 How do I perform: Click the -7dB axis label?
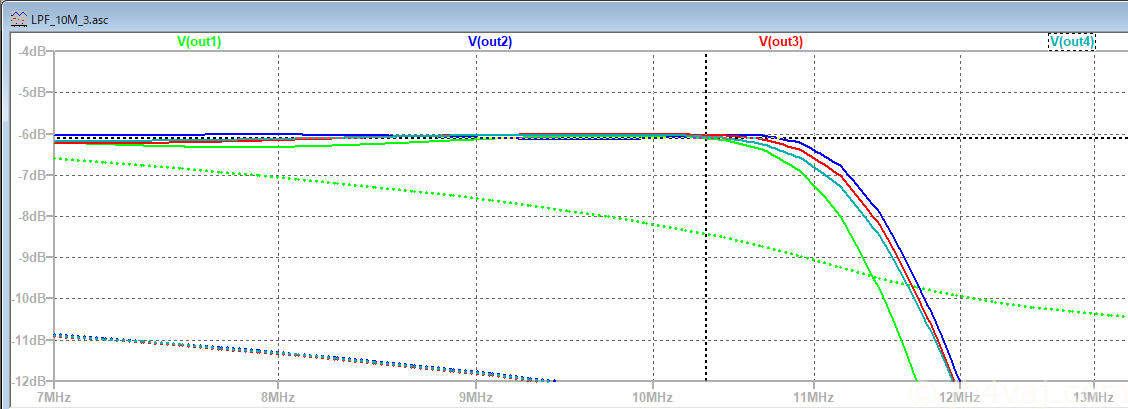[34, 175]
